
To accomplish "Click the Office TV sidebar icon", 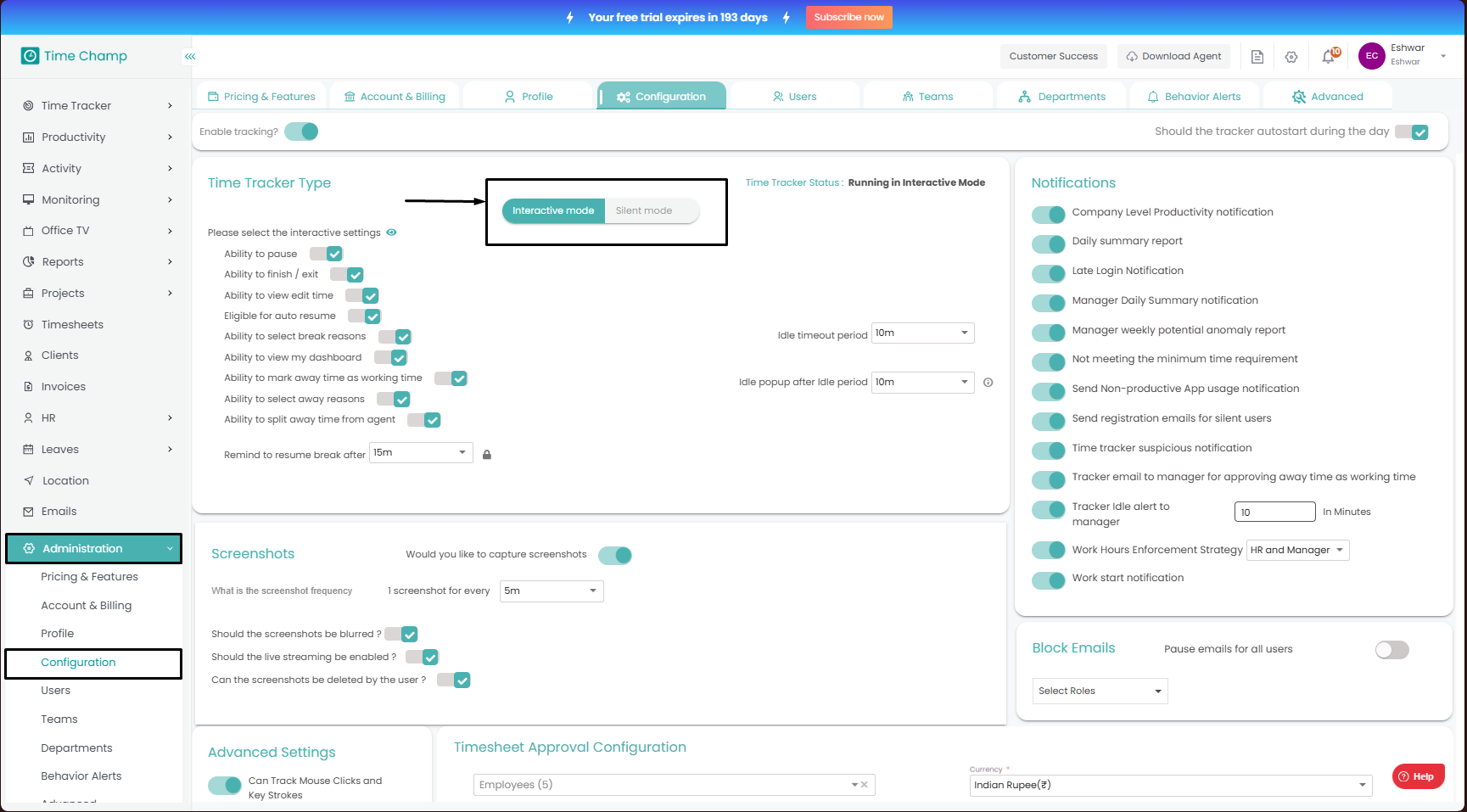I will point(29,231).
